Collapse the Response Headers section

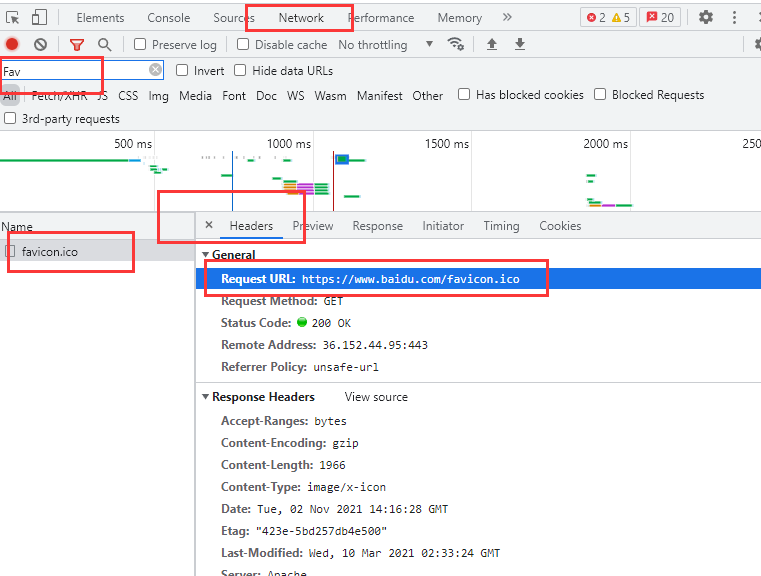pos(205,397)
